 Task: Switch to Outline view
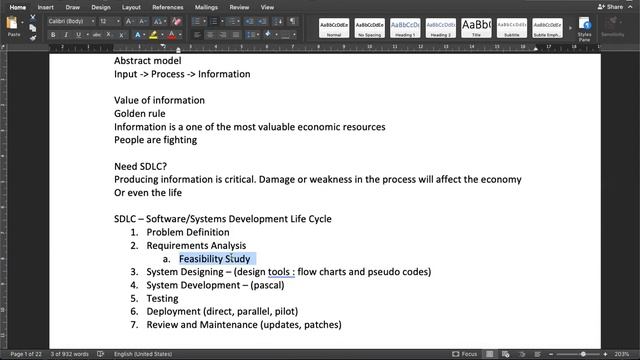click(x=522, y=354)
